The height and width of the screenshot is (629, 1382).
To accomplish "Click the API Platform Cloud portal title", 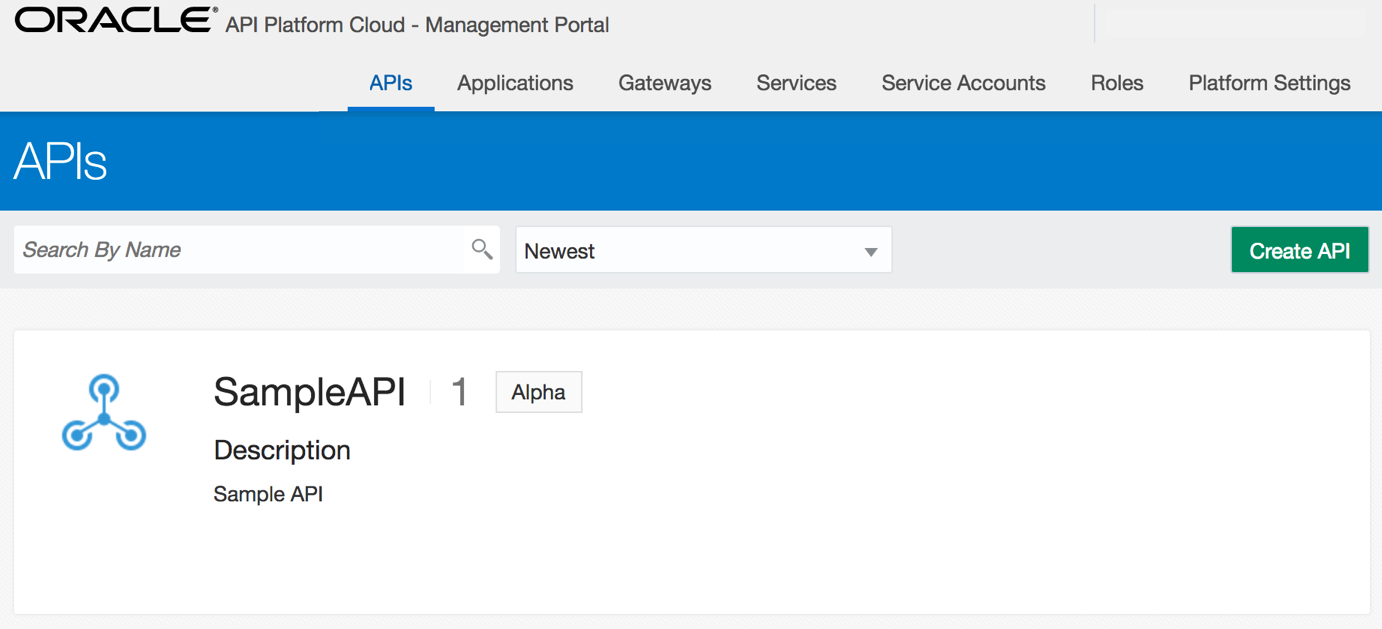I will pos(417,25).
